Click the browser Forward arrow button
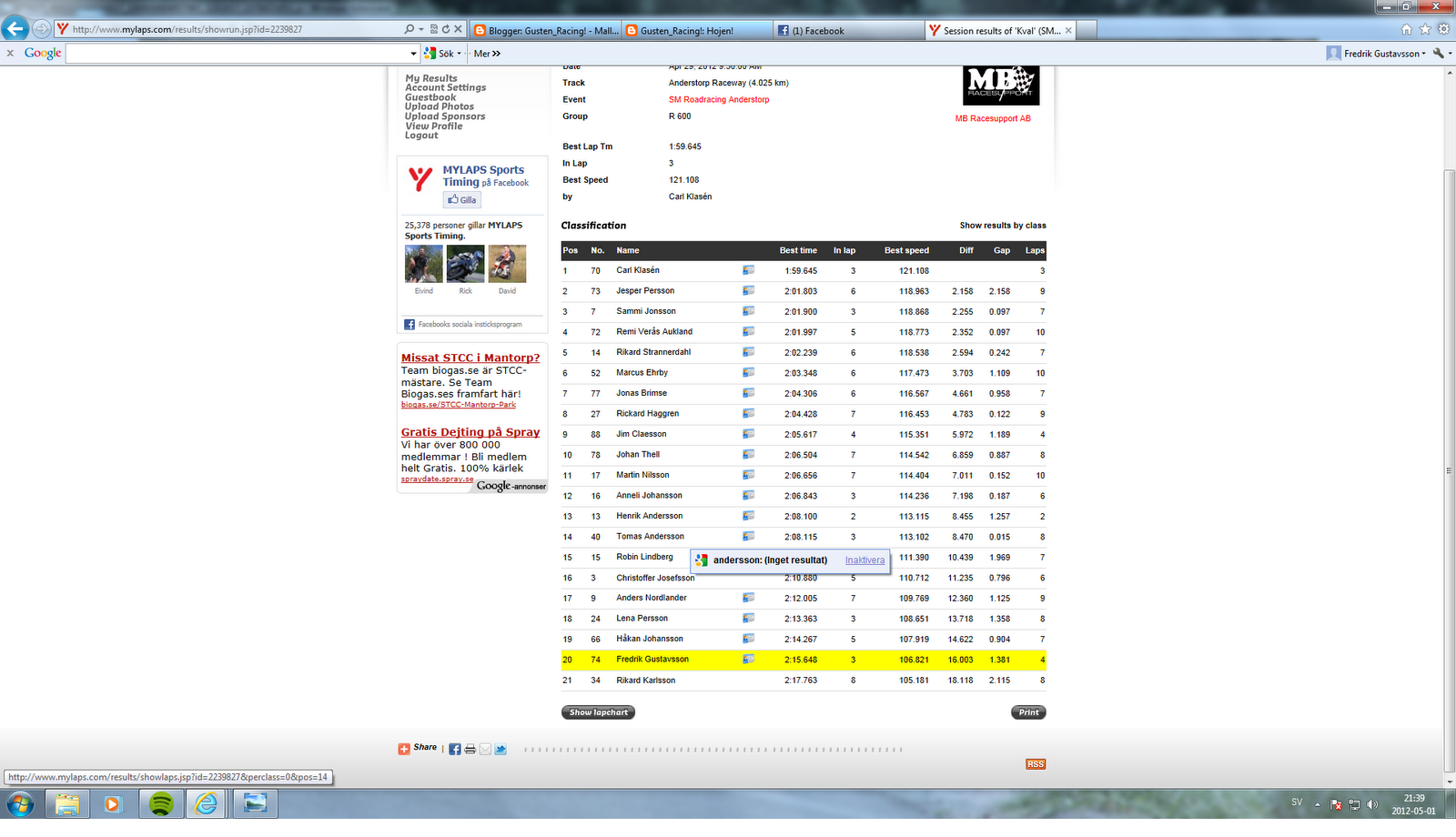 (42, 29)
